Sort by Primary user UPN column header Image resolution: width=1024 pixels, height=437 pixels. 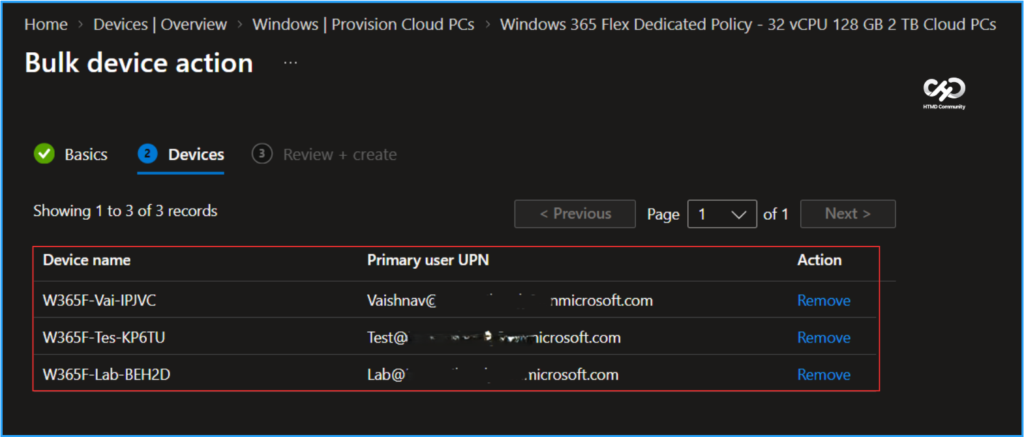click(428, 260)
